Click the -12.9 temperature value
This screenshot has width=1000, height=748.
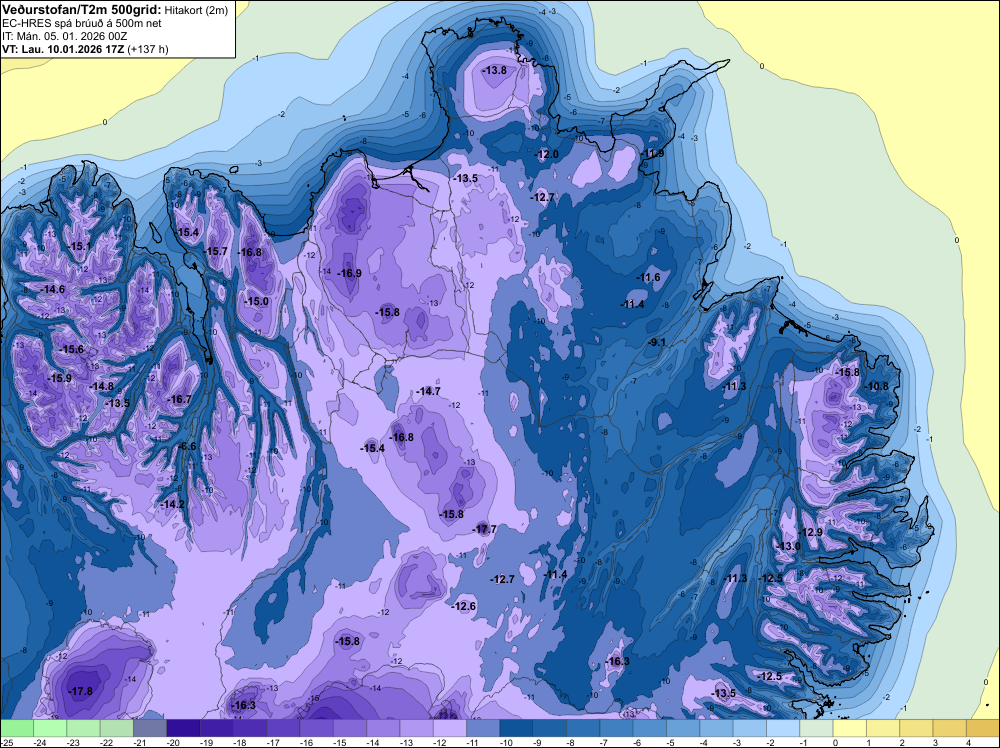coord(811,532)
